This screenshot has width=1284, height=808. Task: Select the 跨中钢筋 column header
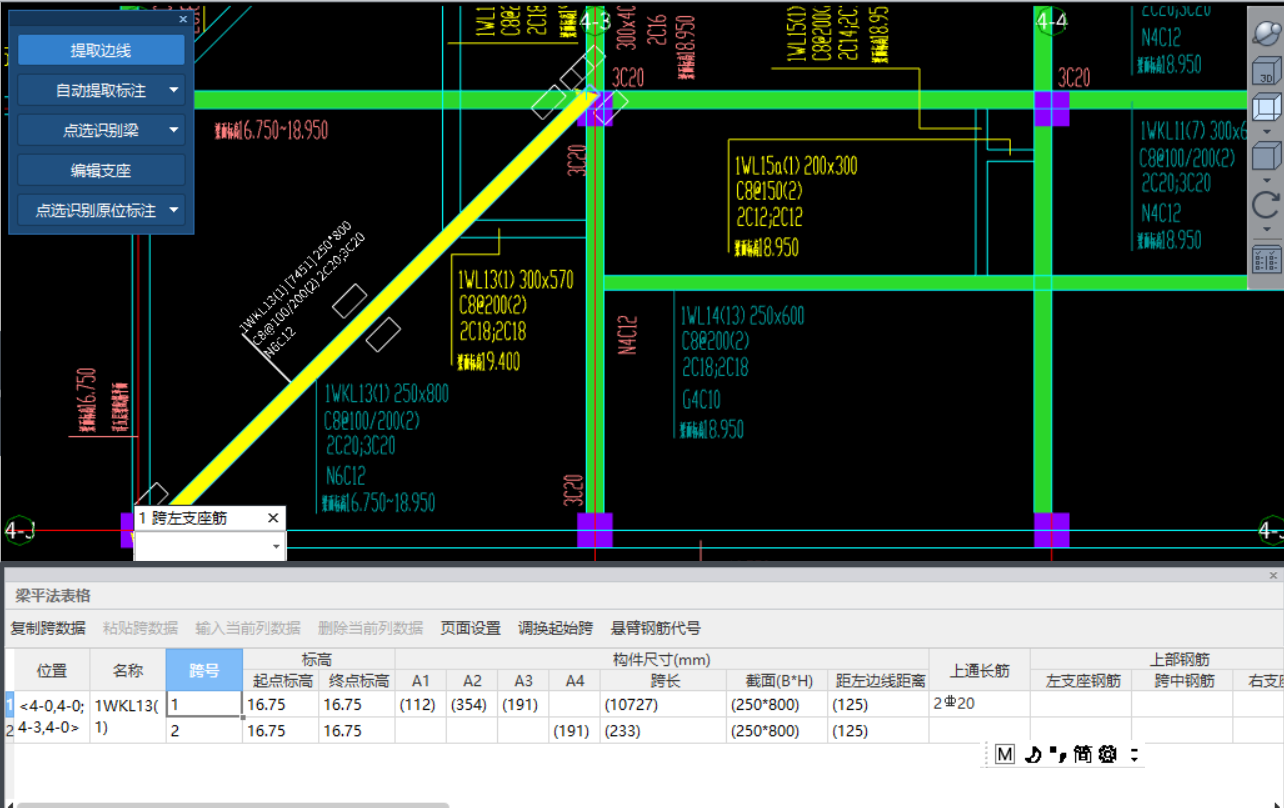click(1182, 681)
